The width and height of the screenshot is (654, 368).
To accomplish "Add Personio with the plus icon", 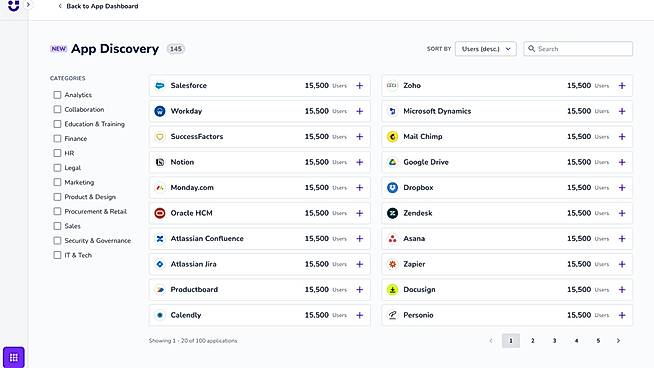I will [622, 315].
